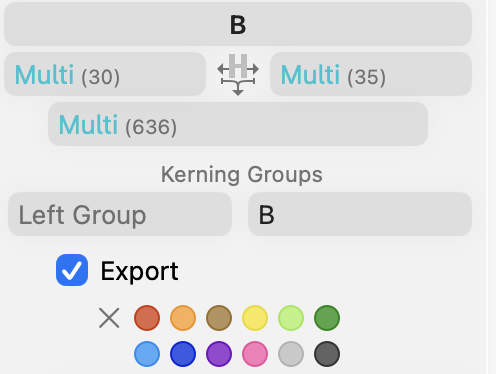496x374 pixels.
Task: Click the right sidebearing field Multi (35)
Action: (371, 74)
